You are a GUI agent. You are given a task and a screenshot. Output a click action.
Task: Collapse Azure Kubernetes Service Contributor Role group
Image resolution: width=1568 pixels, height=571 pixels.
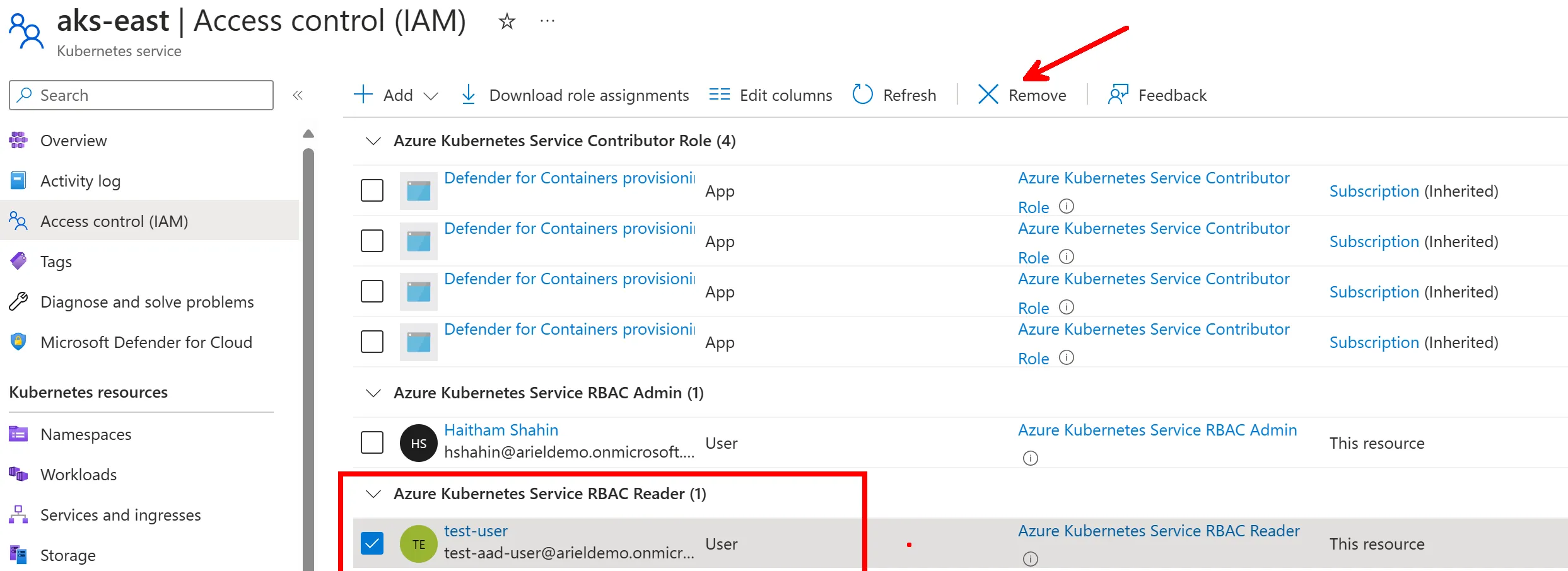tap(373, 141)
